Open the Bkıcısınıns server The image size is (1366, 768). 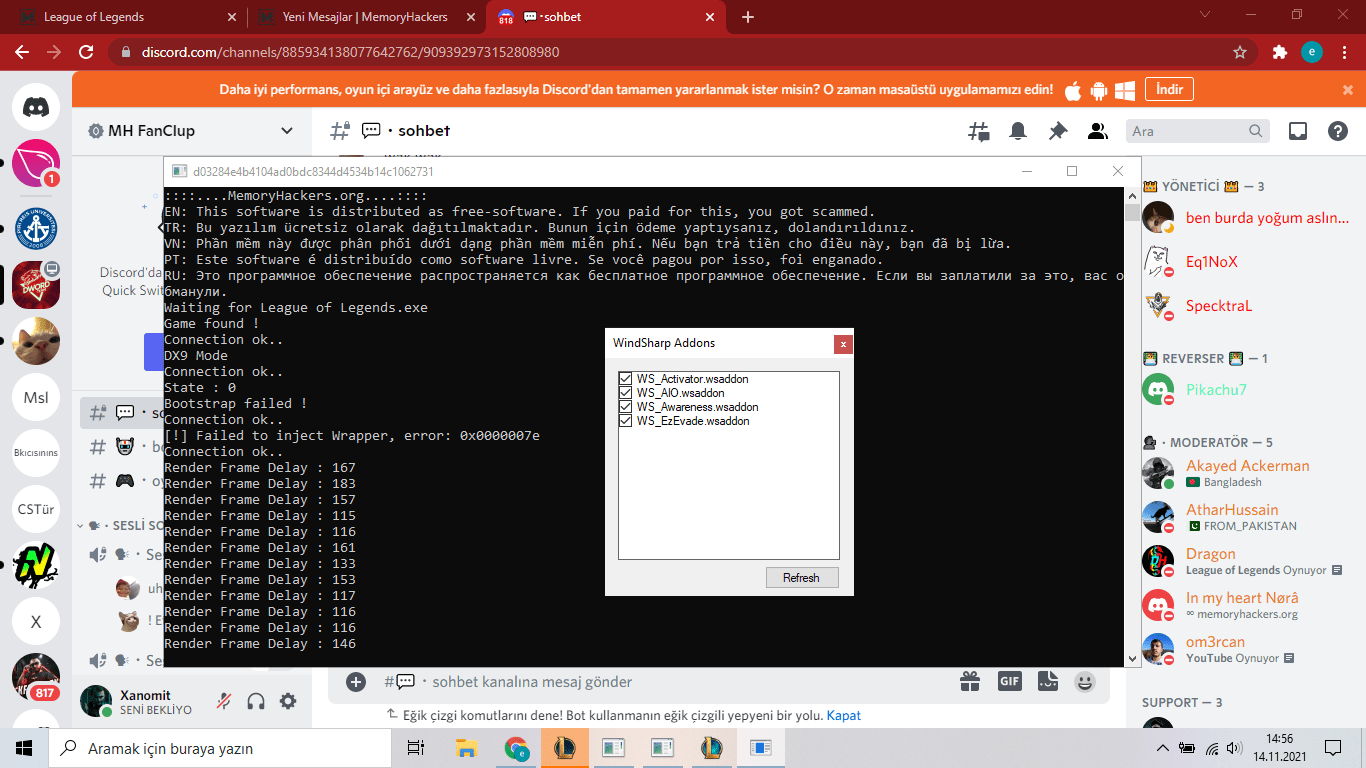coord(36,453)
